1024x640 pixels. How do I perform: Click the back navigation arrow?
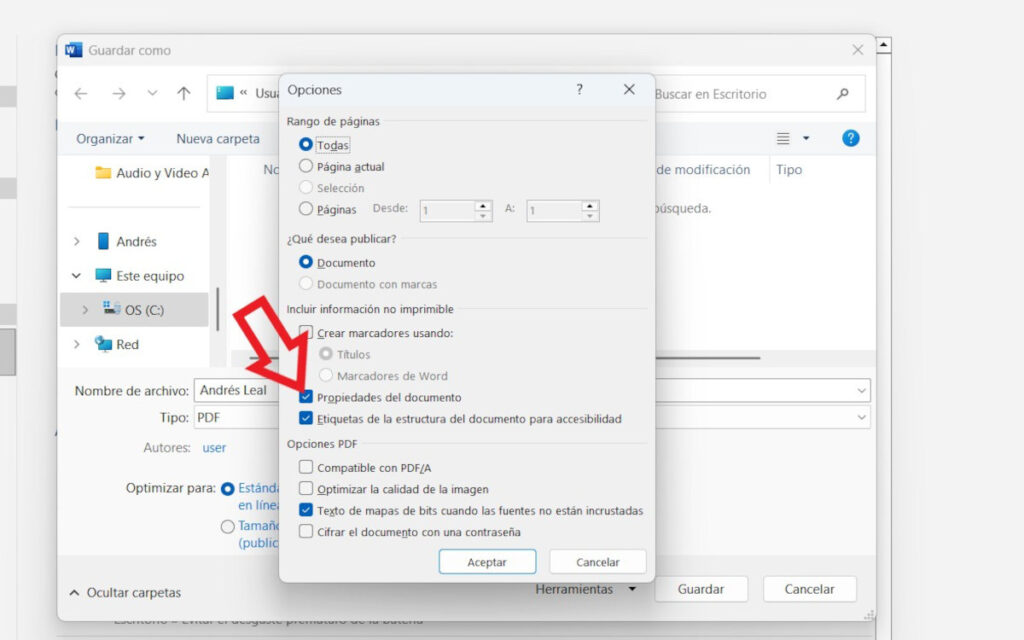point(80,94)
